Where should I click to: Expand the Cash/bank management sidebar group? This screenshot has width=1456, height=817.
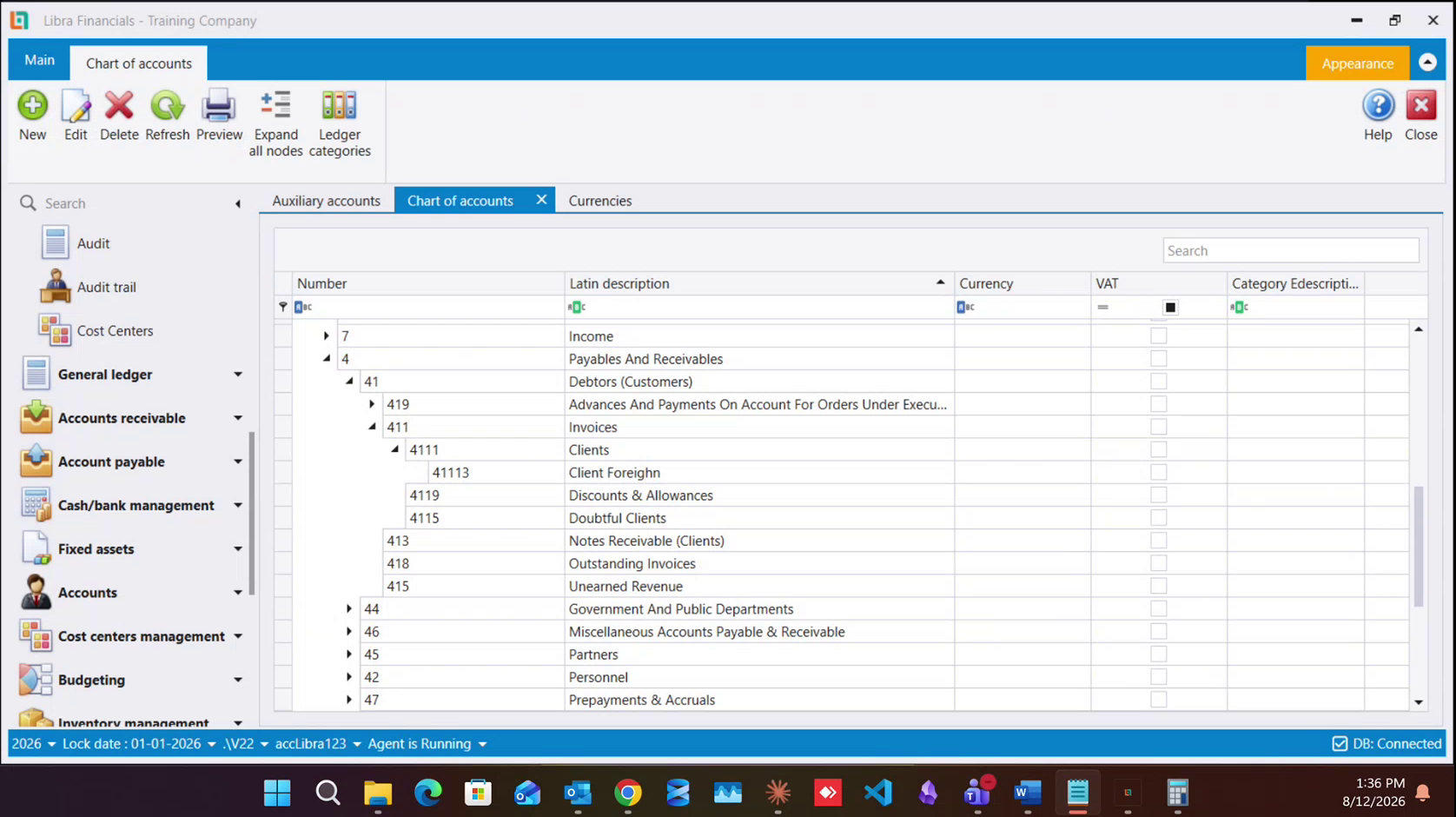237,505
